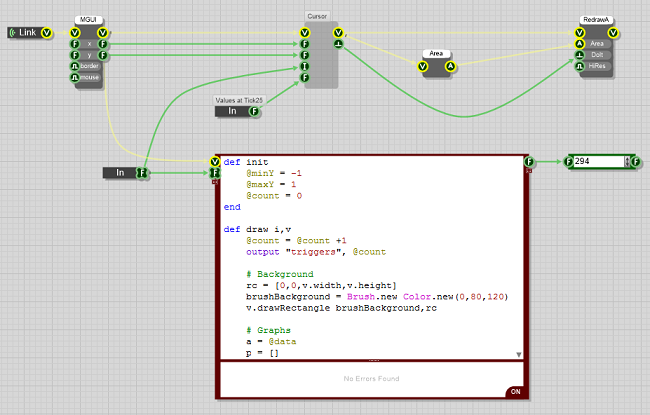Select the Cursor node title
Screen dimensions: 650x415
(x=317, y=17)
